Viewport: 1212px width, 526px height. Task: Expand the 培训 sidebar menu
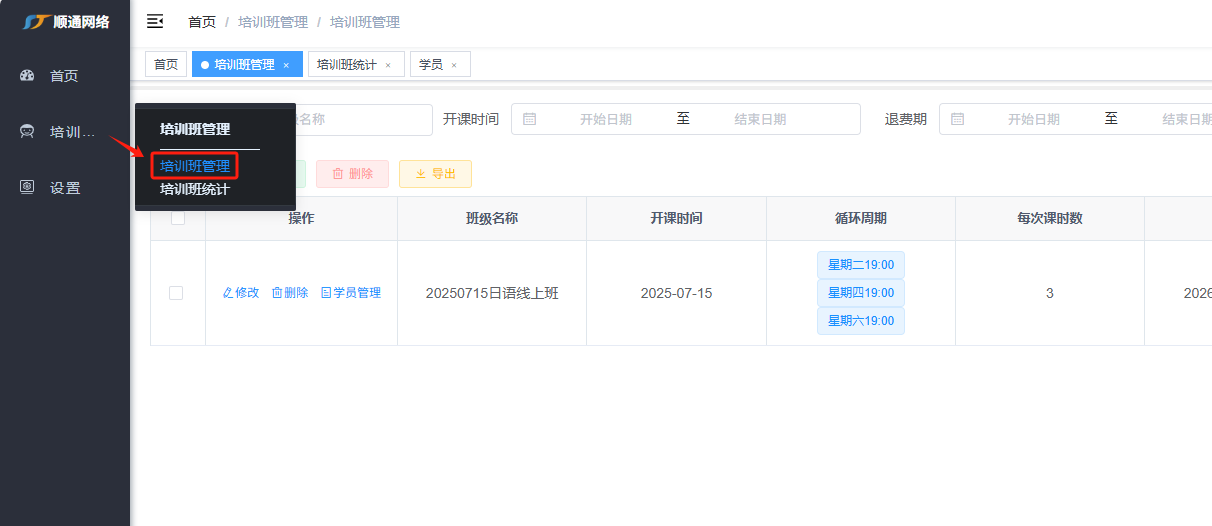(65, 131)
